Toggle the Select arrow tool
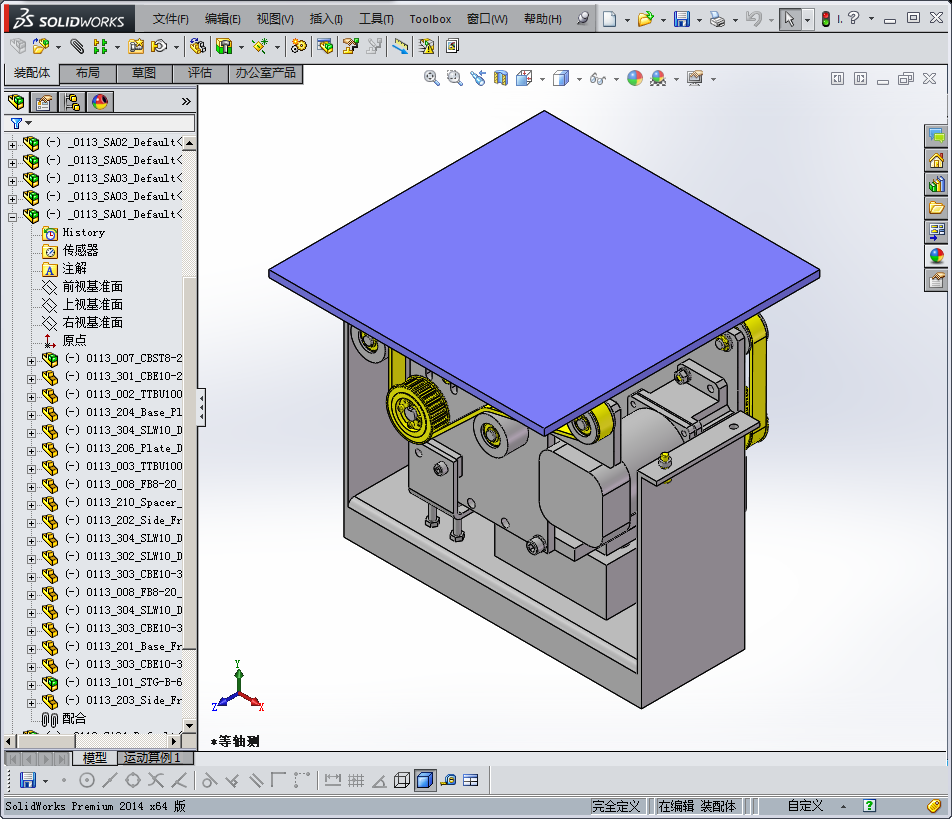Screen dimensions: 952x819 point(789,19)
